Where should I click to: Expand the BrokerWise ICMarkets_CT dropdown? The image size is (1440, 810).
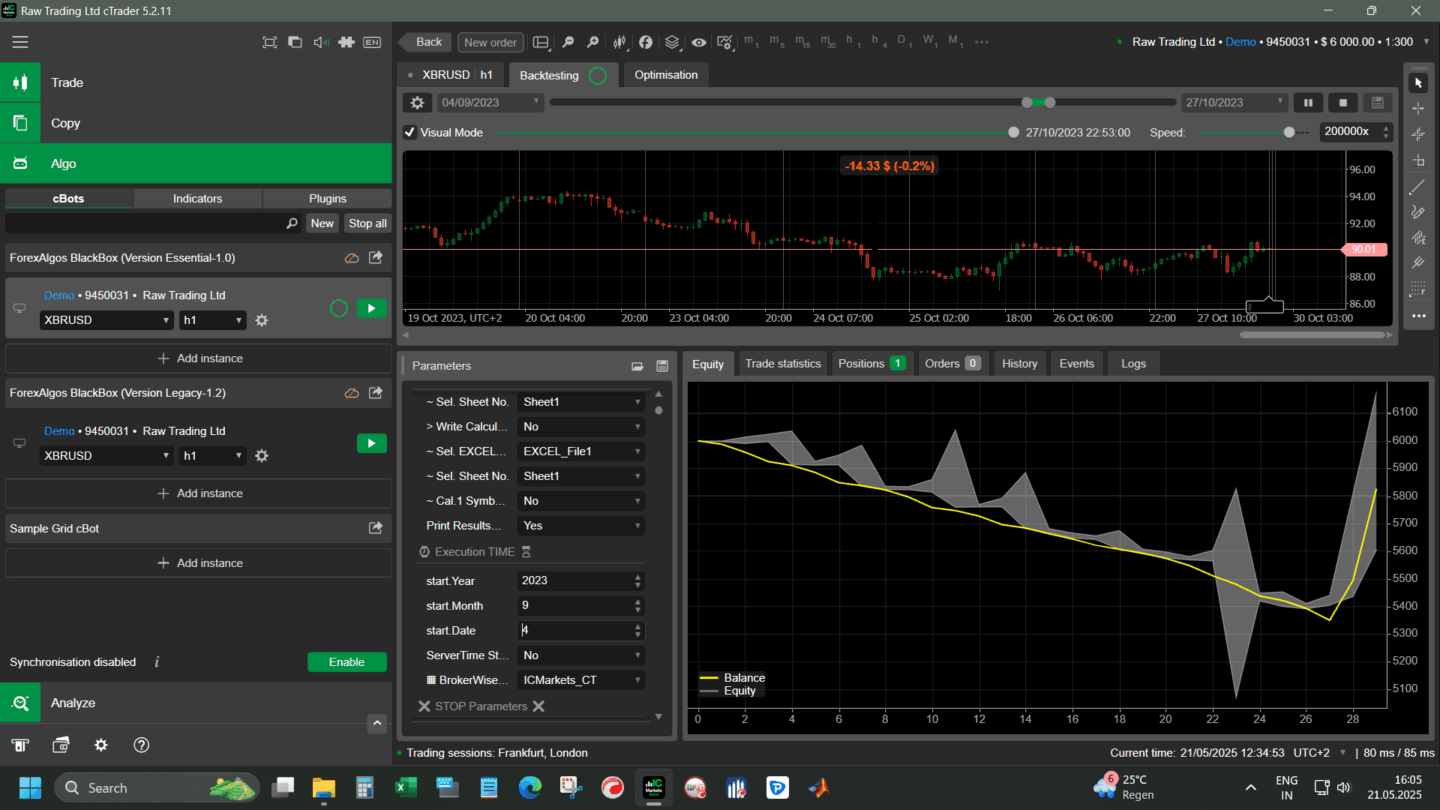[x=580, y=680]
